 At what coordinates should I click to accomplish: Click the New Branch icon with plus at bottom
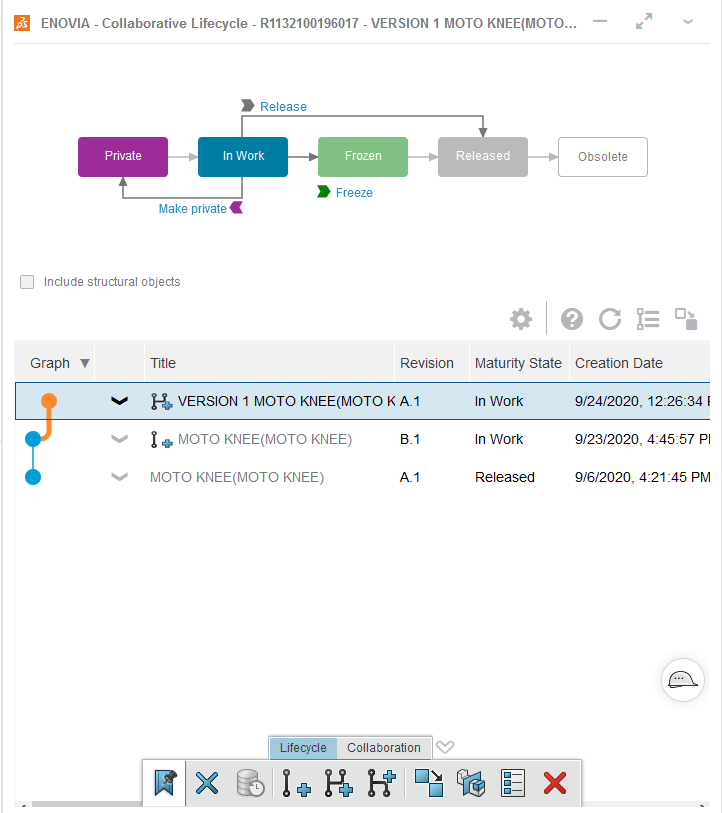(x=339, y=783)
